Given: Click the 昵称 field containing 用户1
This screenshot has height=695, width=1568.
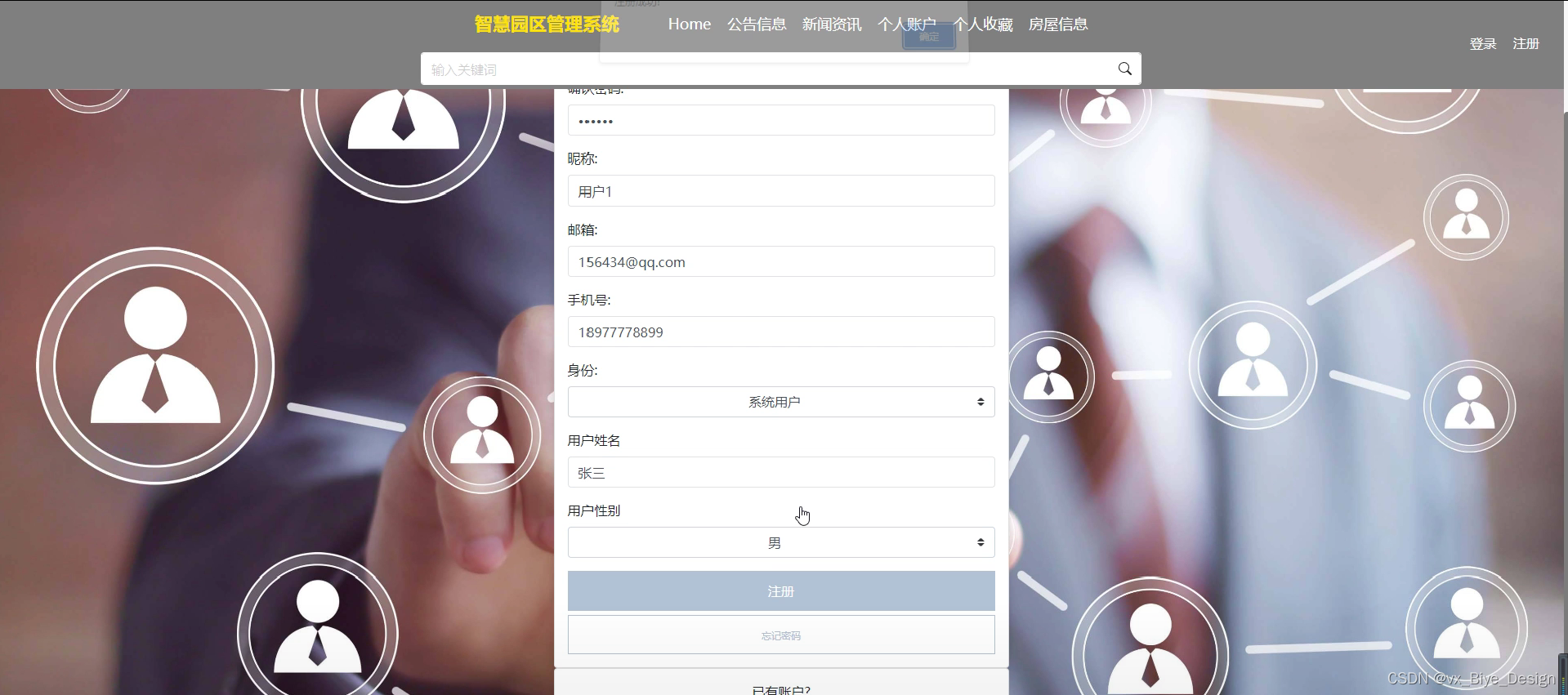Looking at the screenshot, I should pos(781,191).
